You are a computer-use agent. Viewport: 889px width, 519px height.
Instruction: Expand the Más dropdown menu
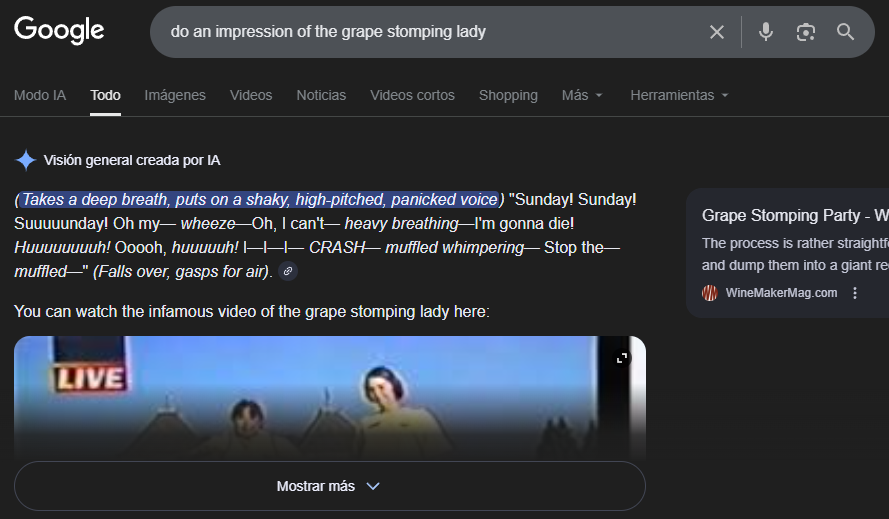pos(582,95)
